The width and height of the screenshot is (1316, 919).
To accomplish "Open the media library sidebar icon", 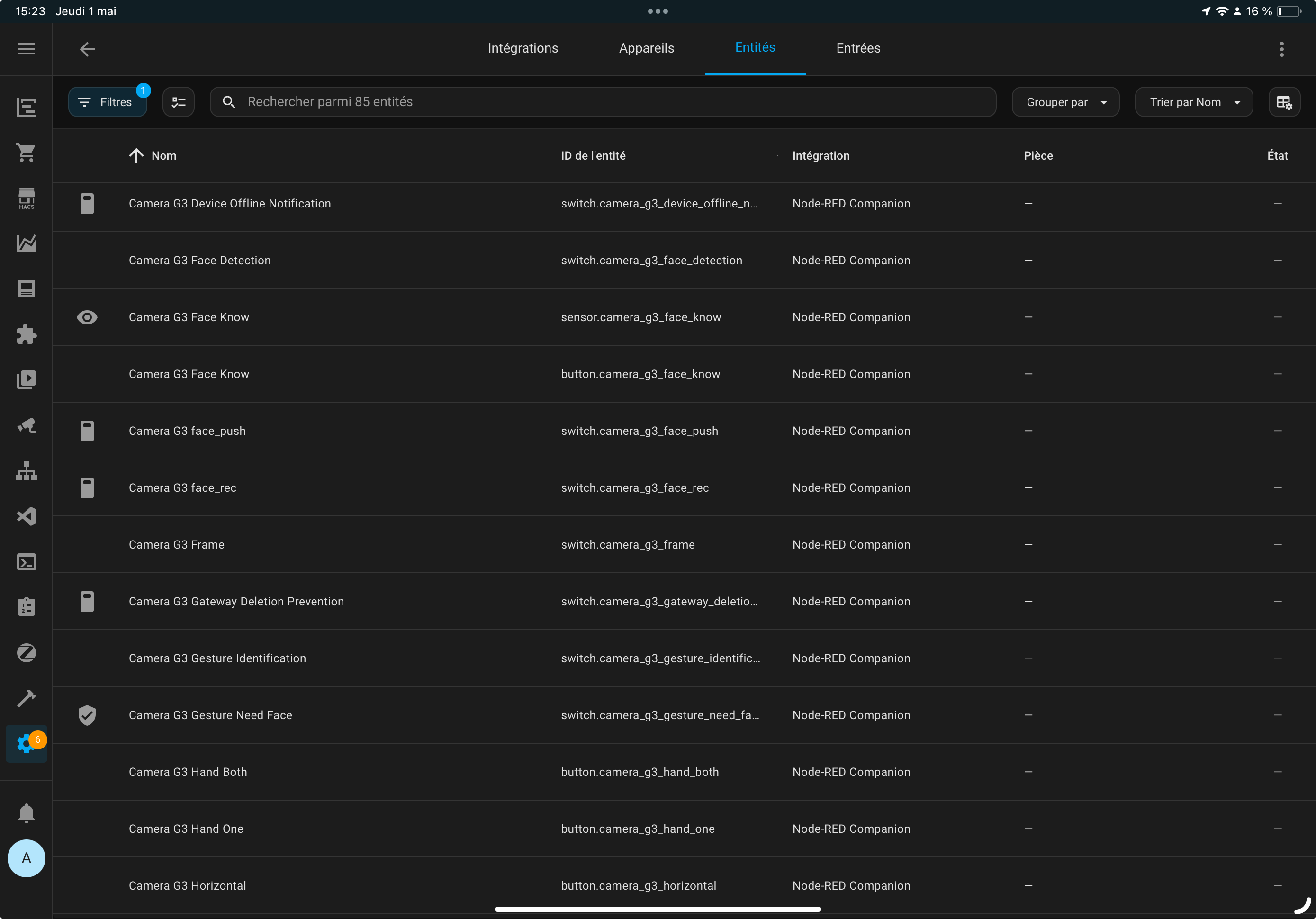I will (27, 379).
